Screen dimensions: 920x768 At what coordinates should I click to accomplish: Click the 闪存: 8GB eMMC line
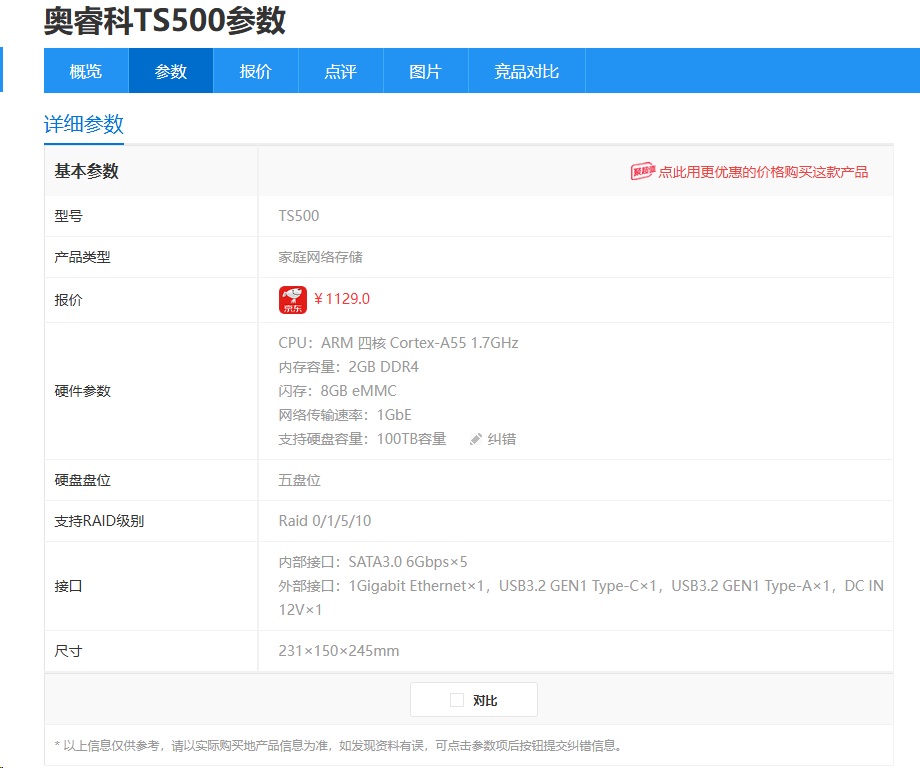coord(337,391)
